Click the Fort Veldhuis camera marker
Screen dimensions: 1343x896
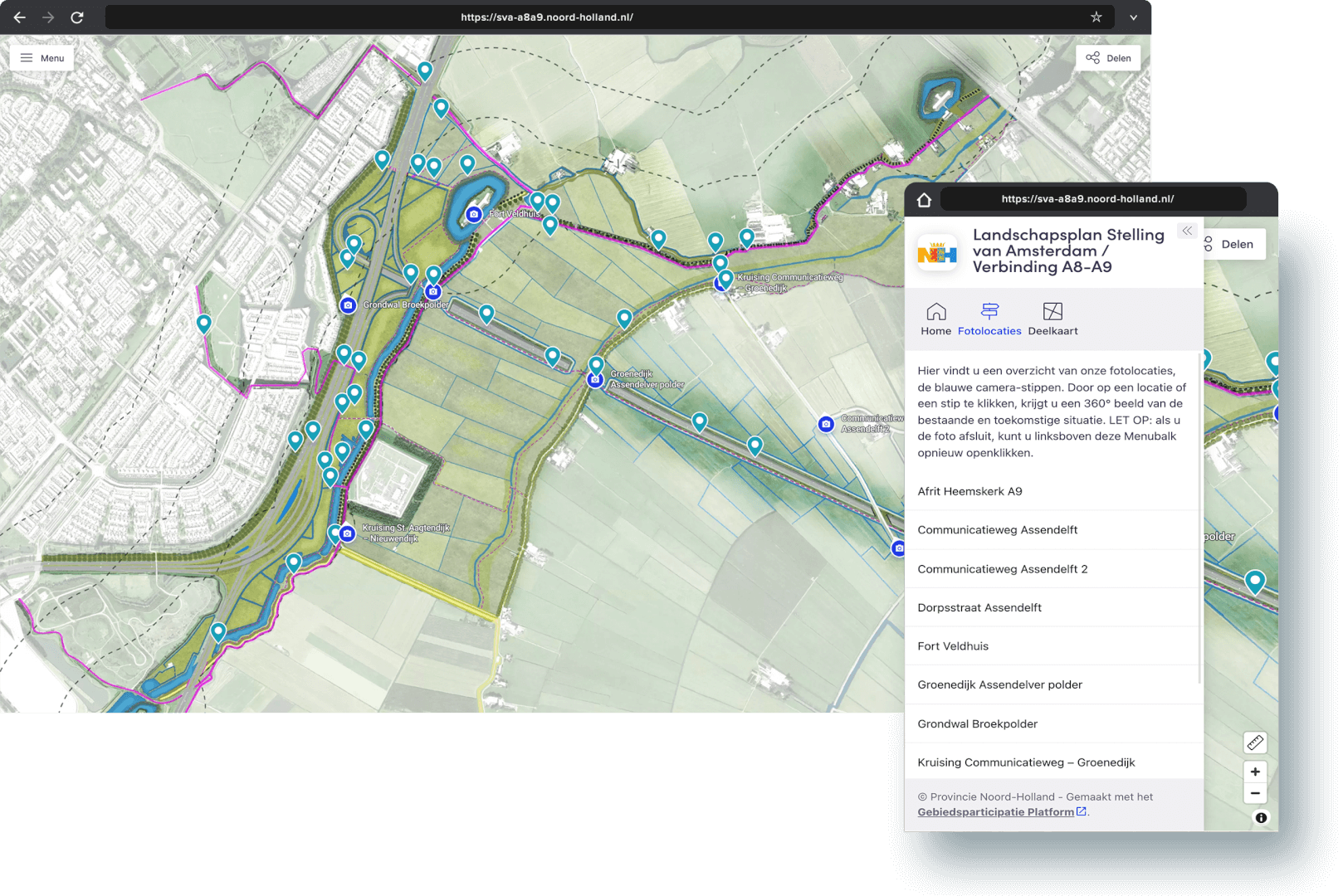(x=474, y=214)
